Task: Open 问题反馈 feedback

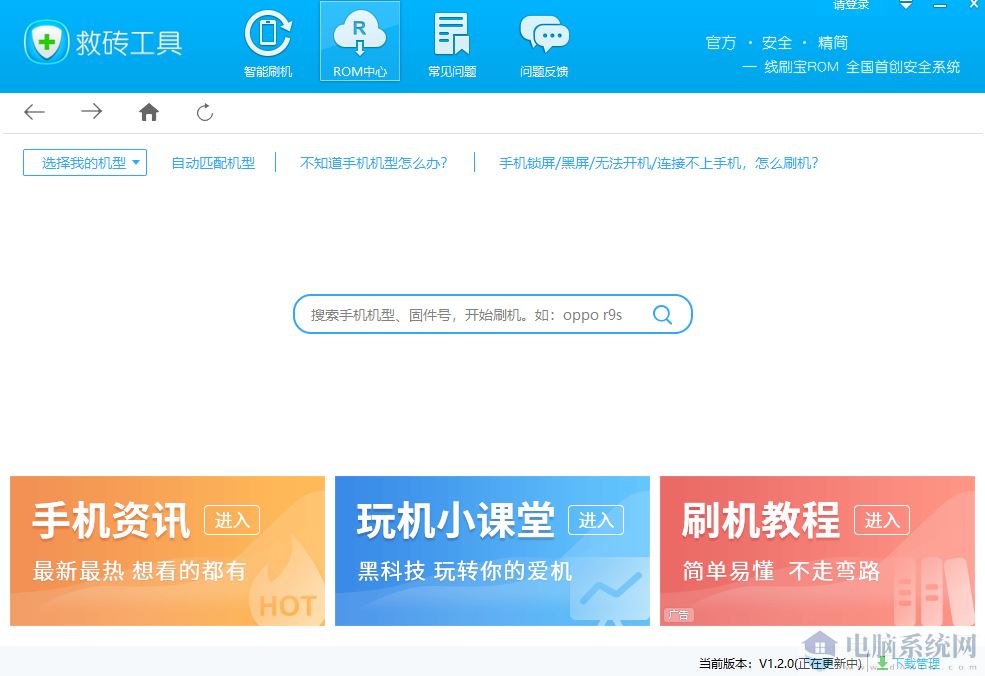Action: coord(544,42)
